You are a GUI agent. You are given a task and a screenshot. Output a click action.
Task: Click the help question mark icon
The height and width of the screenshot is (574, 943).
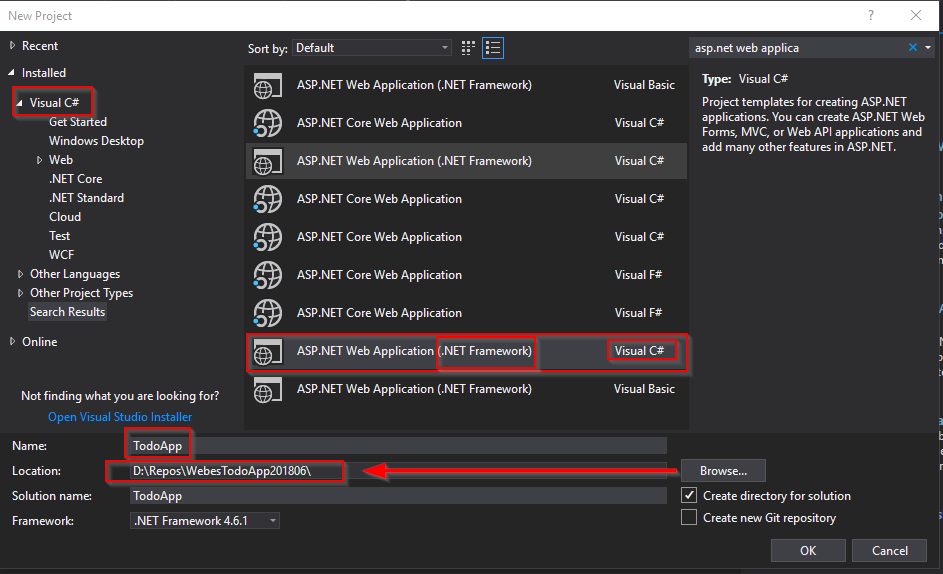click(871, 15)
